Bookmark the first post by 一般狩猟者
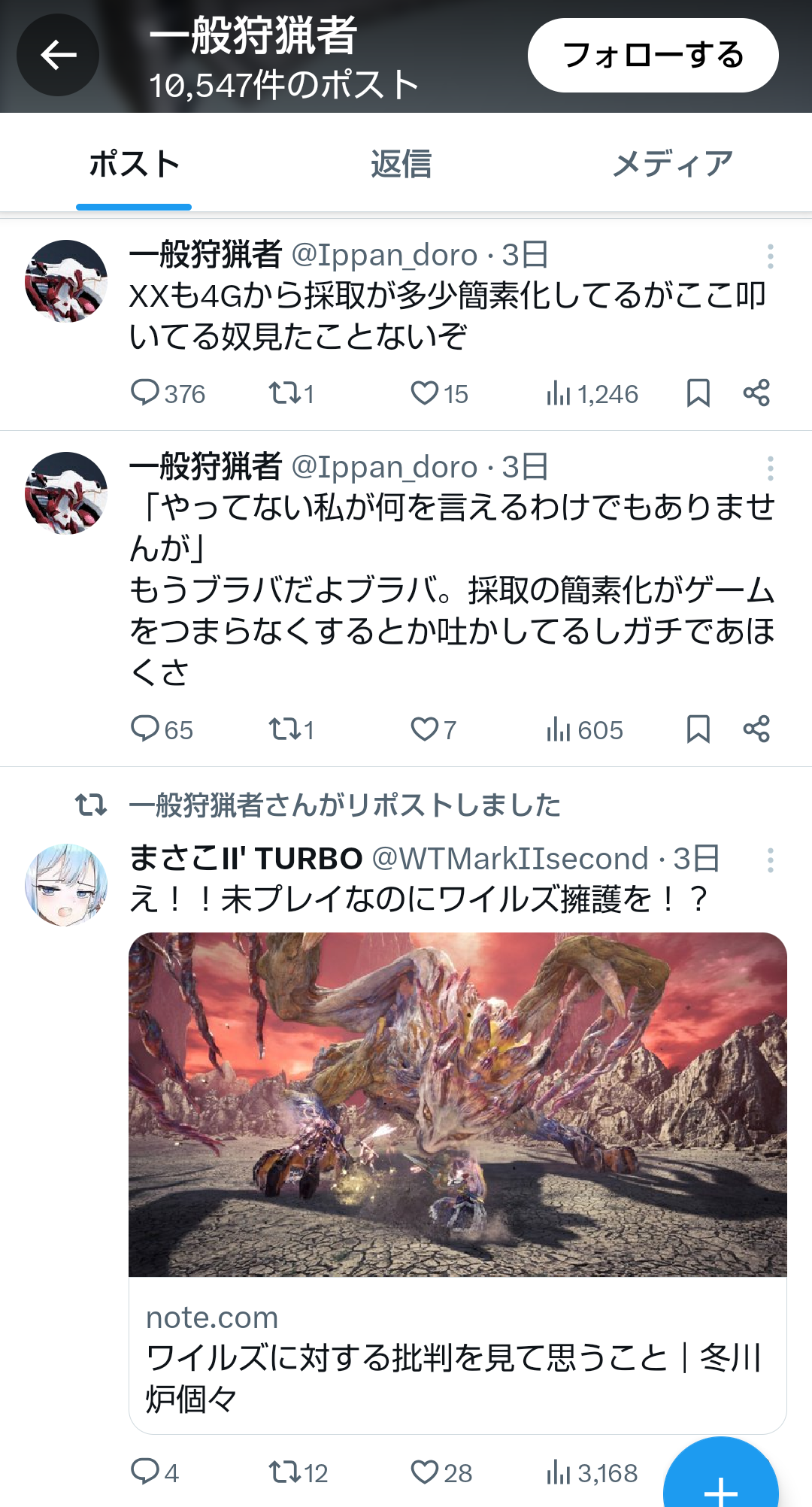812x1507 pixels. pyautogui.click(x=698, y=393)
